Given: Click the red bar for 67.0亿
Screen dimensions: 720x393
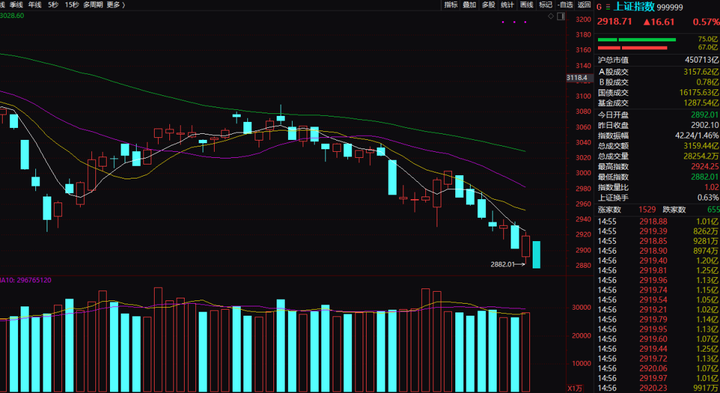Looking at the screenshot, I should [x=632, y=48].
